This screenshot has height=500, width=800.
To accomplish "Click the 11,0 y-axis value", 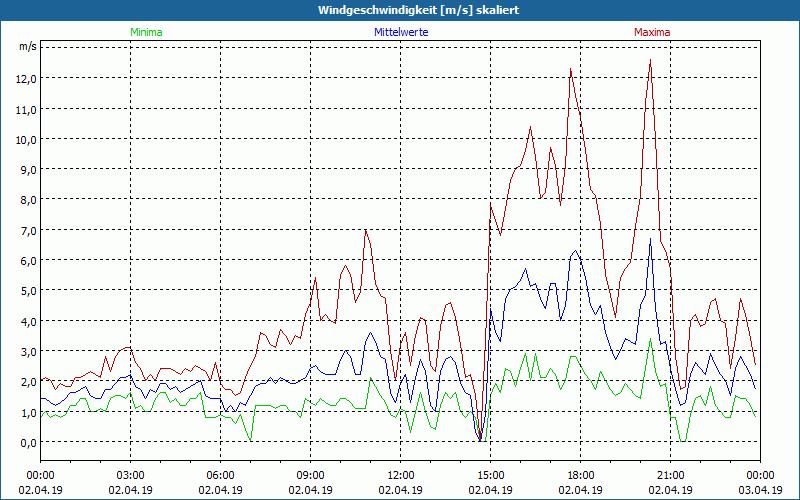I will click(x=27, y=109).
